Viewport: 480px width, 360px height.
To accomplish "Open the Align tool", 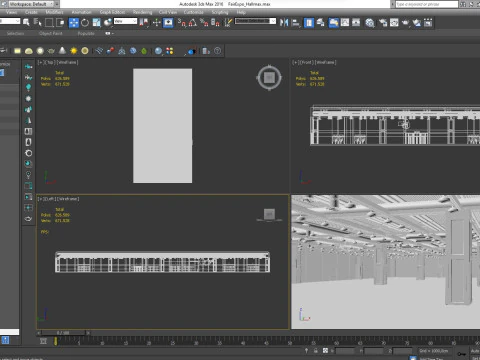I will click(295, 23).
